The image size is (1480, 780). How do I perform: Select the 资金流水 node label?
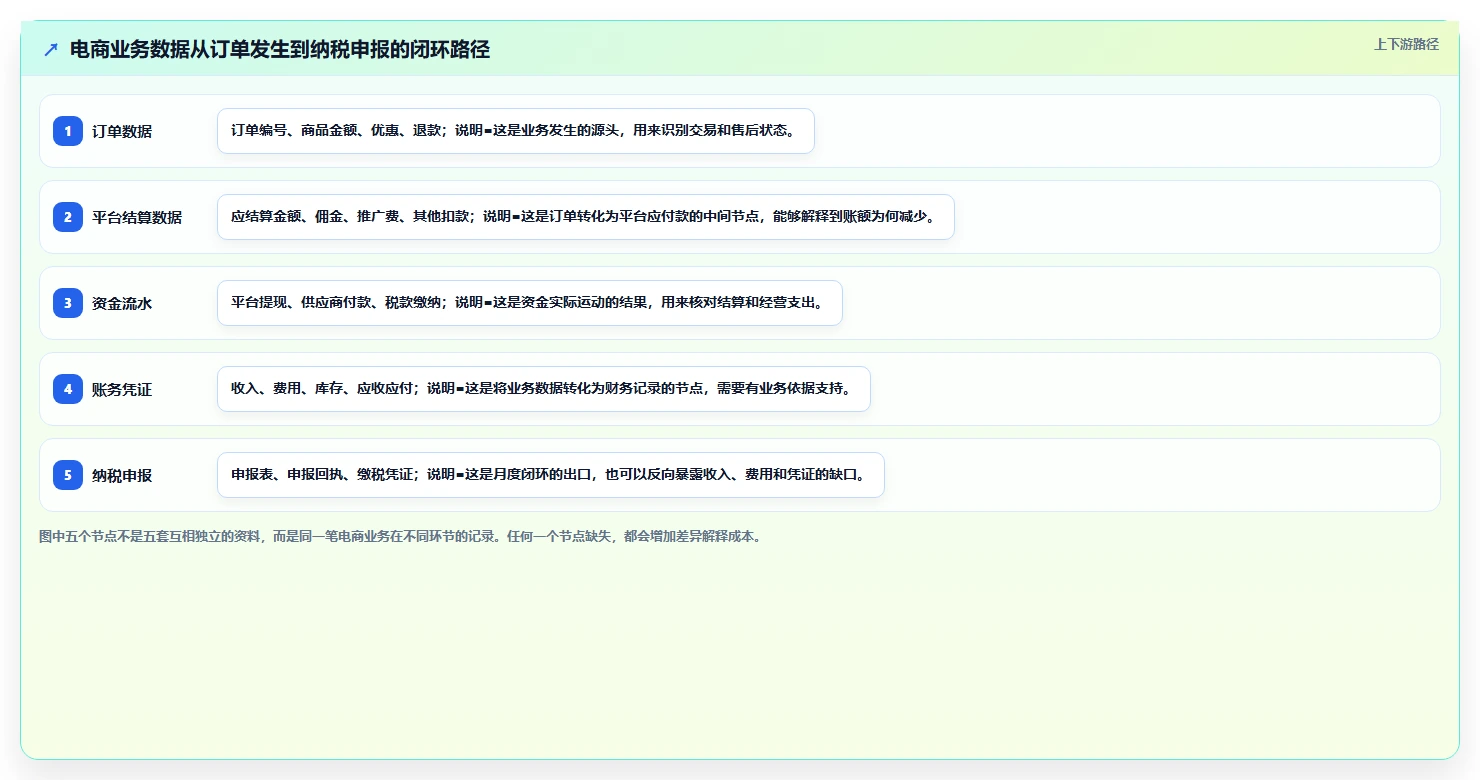[122, 303]
